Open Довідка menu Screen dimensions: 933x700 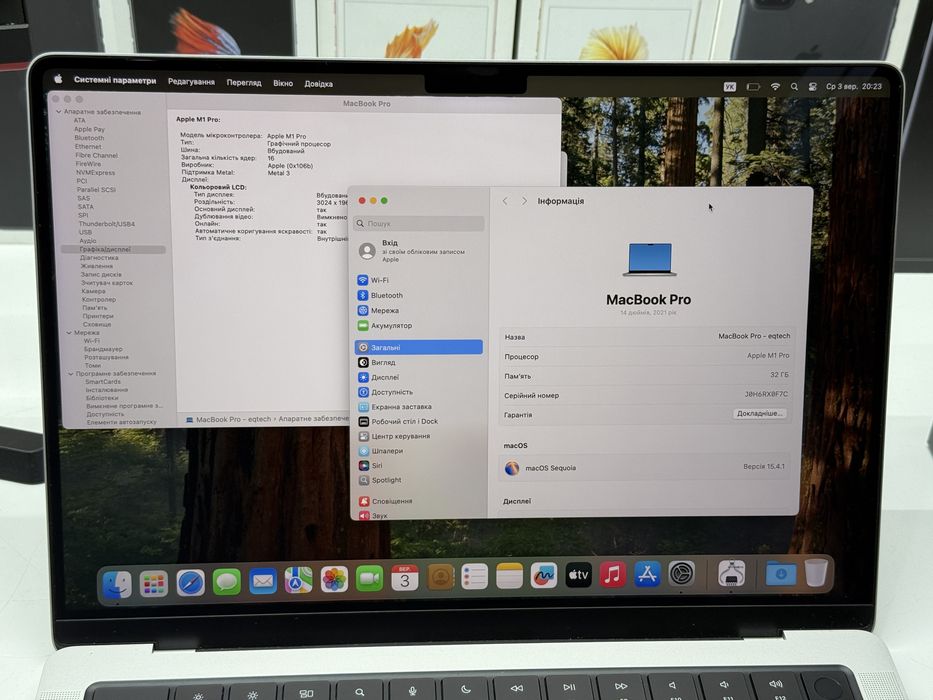[x=318, y=84]
